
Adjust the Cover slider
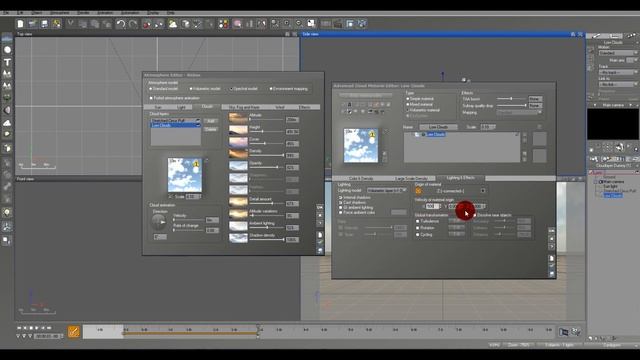coord(266,143)
